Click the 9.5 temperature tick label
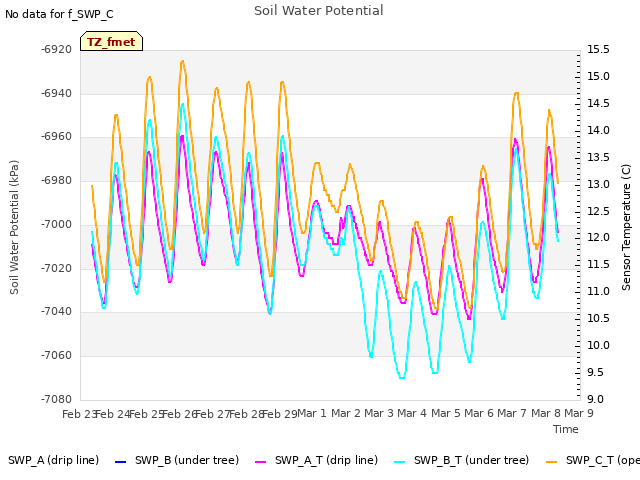This screenshot has height=480, width=640. (598, 372)
